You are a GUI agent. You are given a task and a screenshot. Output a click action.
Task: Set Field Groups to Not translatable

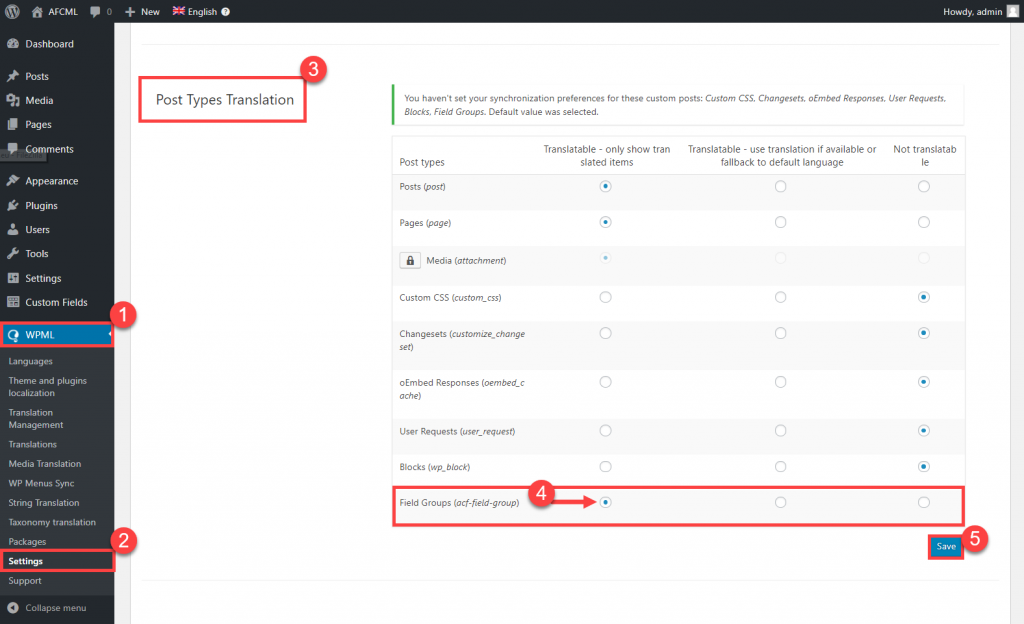[923, 503]
